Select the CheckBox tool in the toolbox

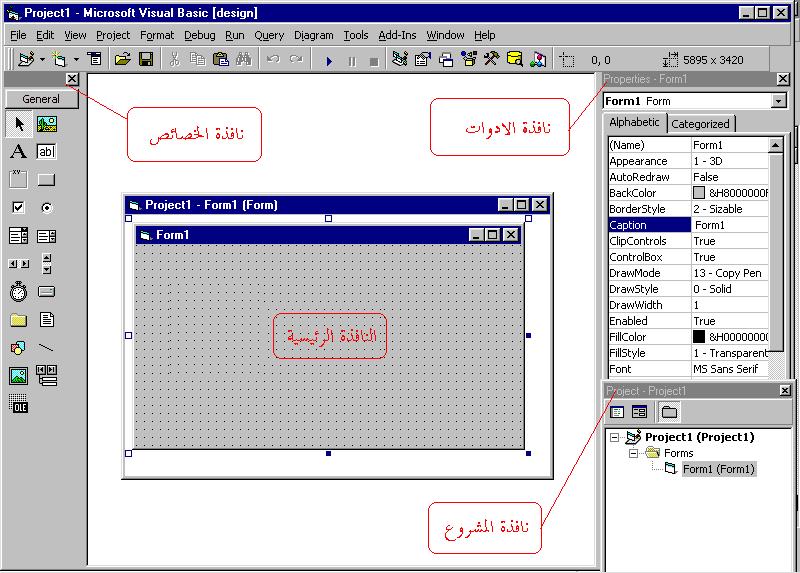click(x=18, y=207)
